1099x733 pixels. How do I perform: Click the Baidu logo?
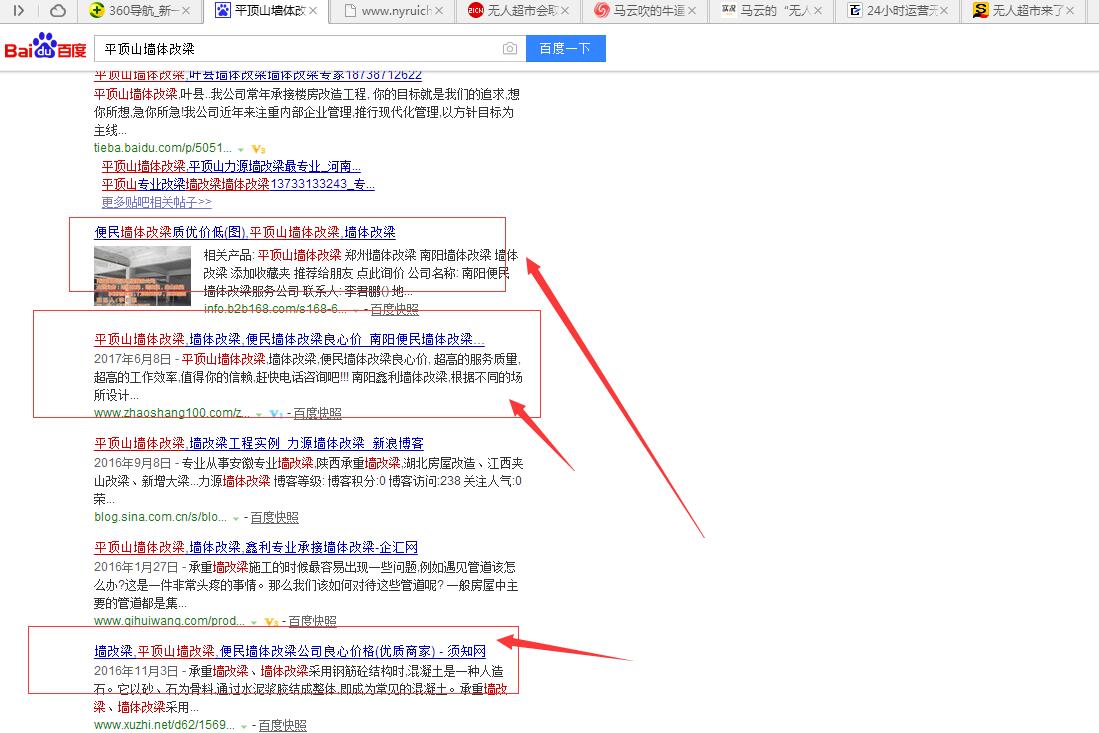44,49
